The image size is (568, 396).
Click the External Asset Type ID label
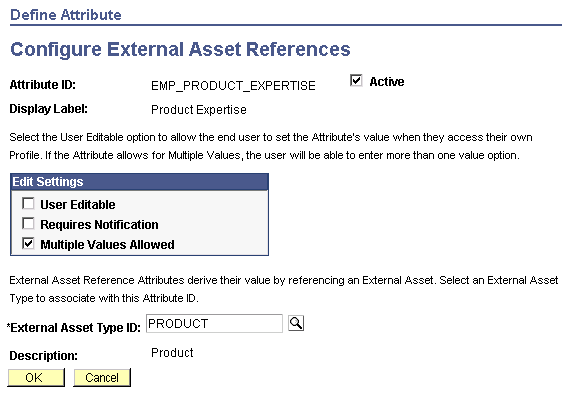[x=74, y=328]
